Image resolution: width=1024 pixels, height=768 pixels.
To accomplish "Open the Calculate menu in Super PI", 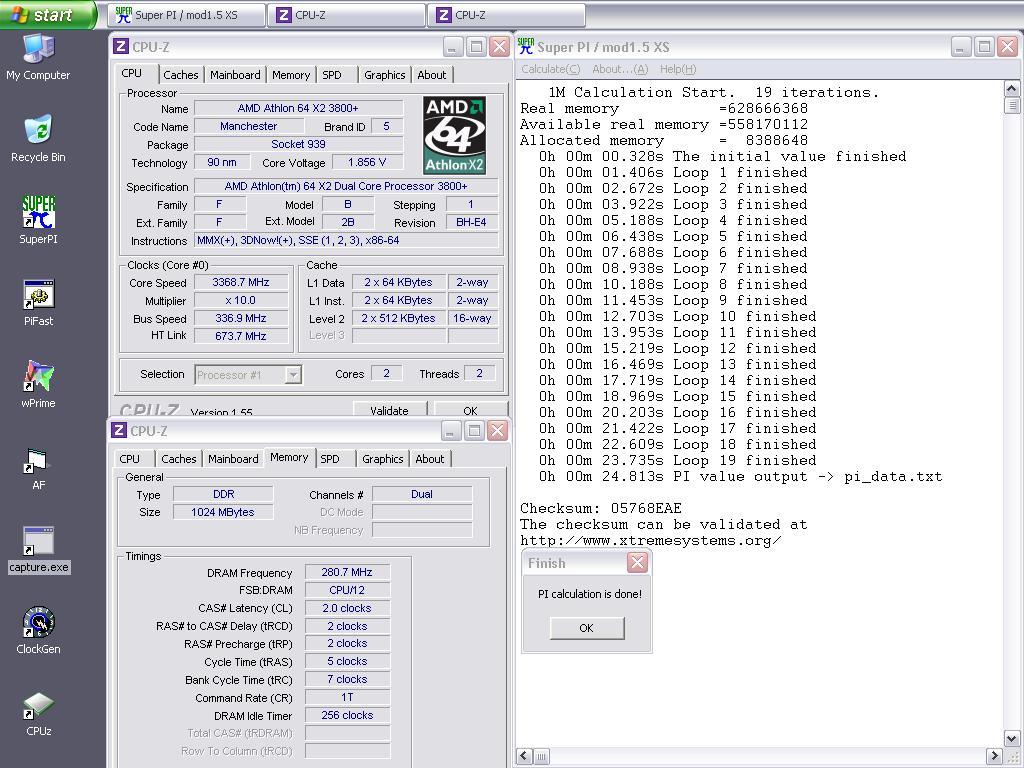I will pyautogui.click(x=551, y=69).
